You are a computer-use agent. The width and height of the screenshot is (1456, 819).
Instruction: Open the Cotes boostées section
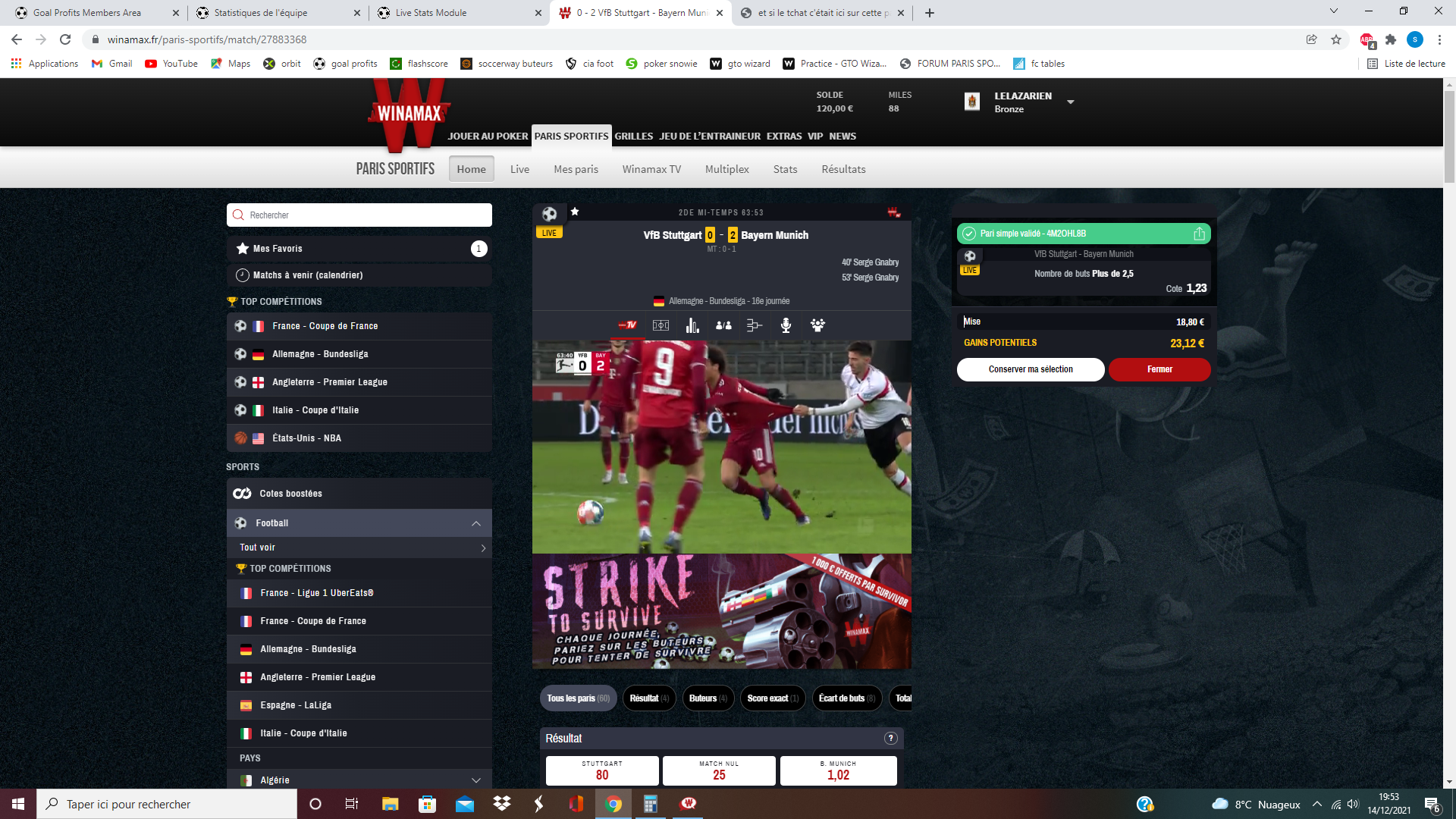[x=359, y=494]
